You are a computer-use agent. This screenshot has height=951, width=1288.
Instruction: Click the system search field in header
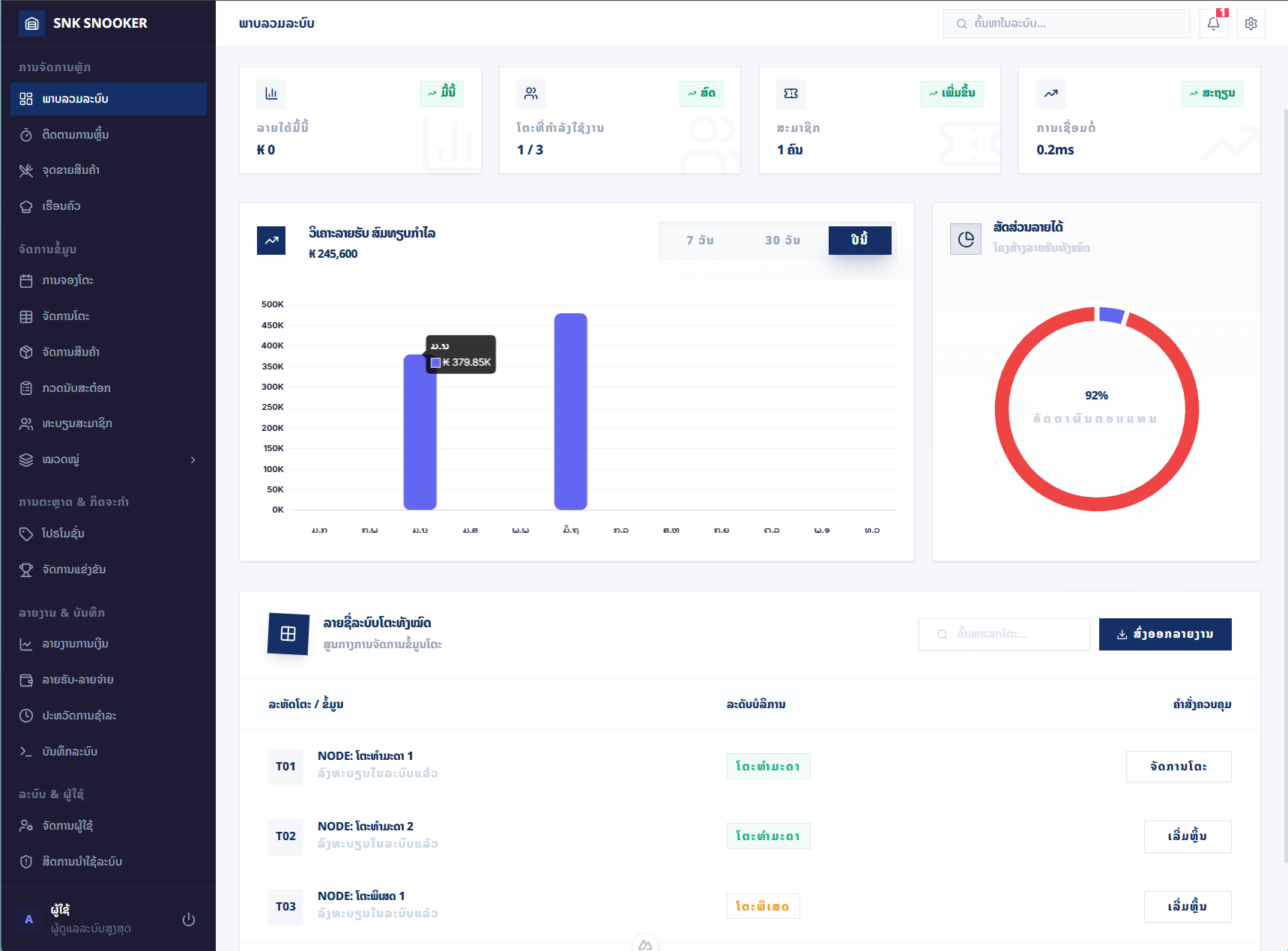click(1066, 23)
